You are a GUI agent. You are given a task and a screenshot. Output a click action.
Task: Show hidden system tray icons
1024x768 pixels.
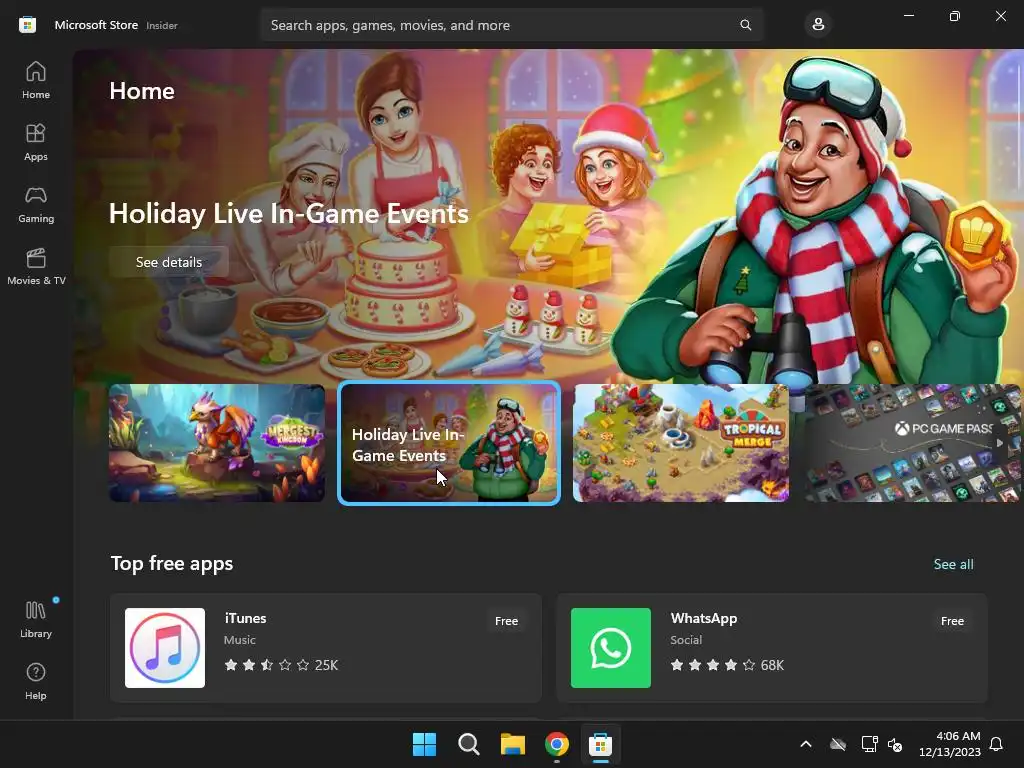coord(806,744)
